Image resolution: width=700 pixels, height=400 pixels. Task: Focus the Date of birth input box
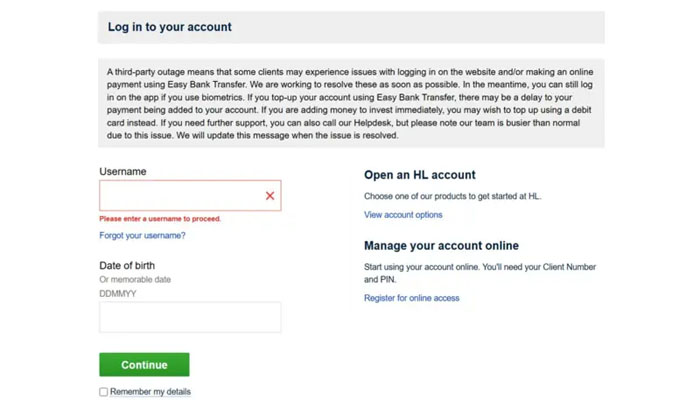click(x=190, y=318)
